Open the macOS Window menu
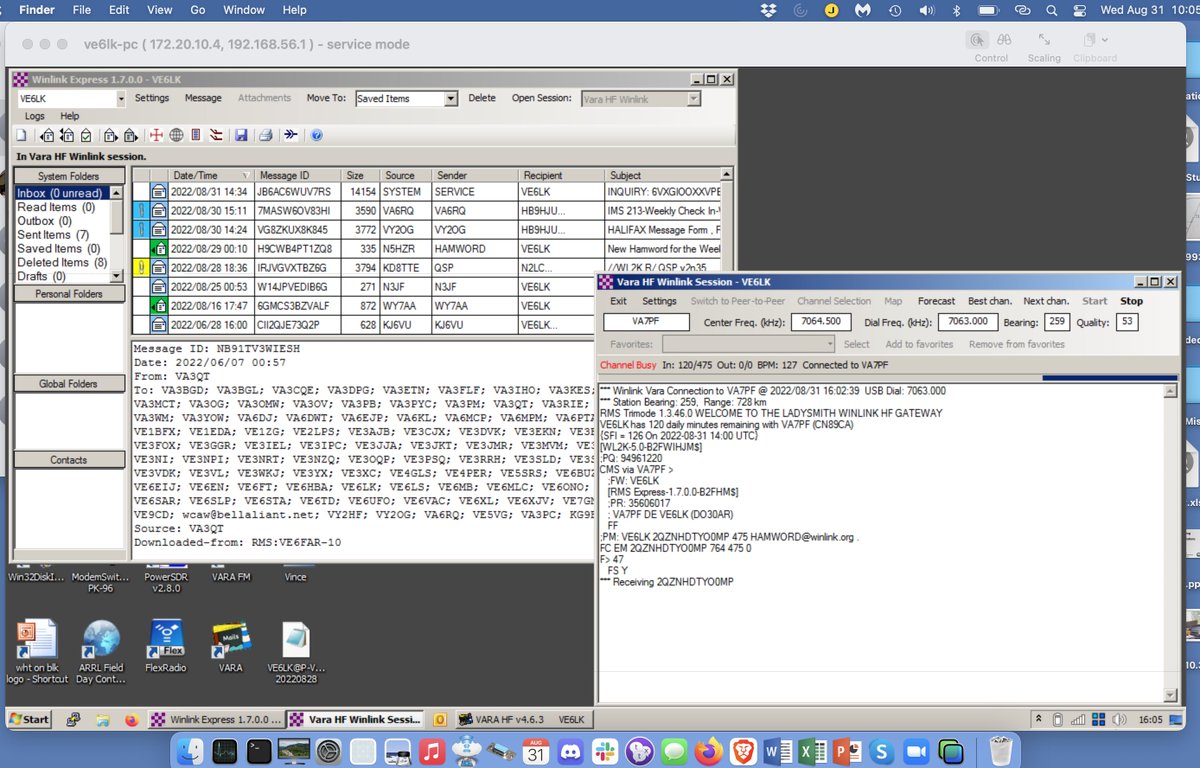The height and width of the screenshot is (768, 1200). point(244,10)
